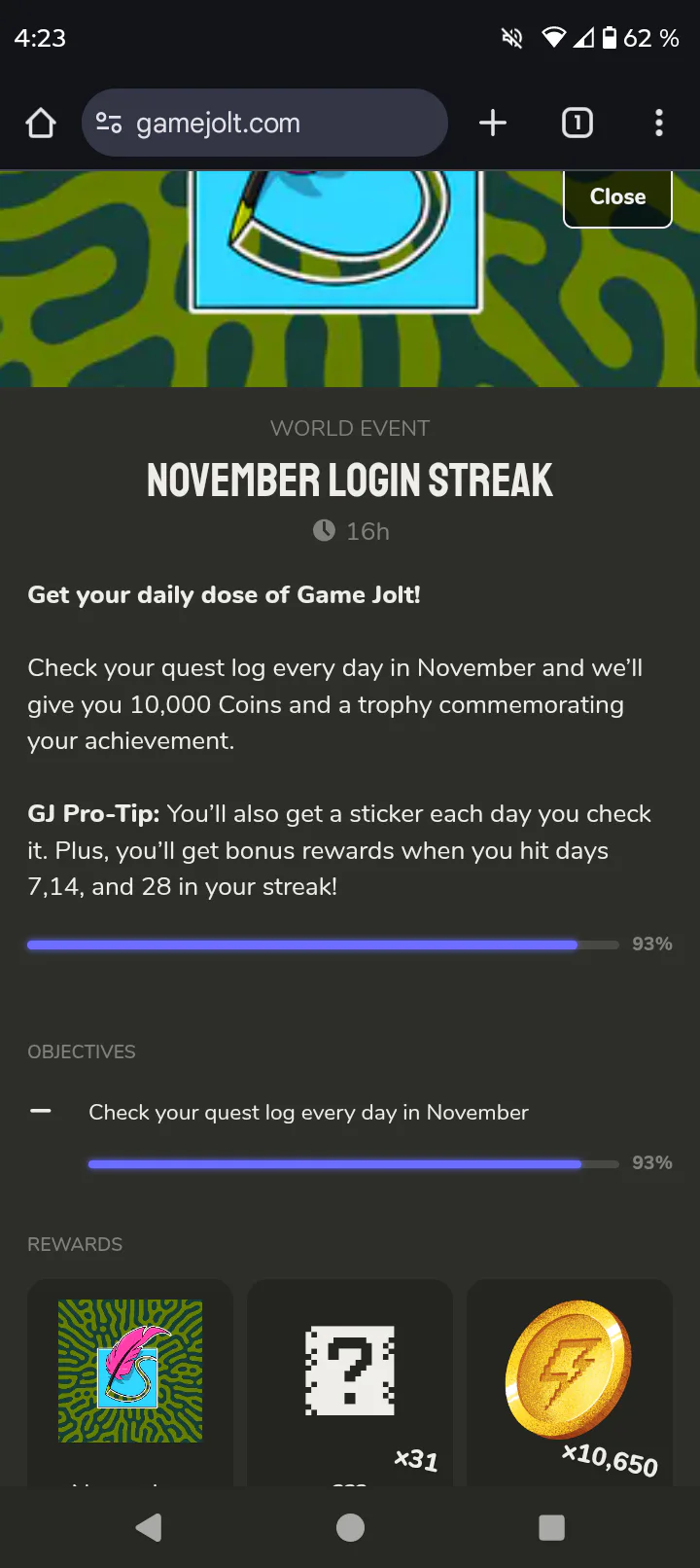Tap the clock icon beside 16h
Screen dimensions: 700x1568
pyautogui.click(x=324, y=531)
